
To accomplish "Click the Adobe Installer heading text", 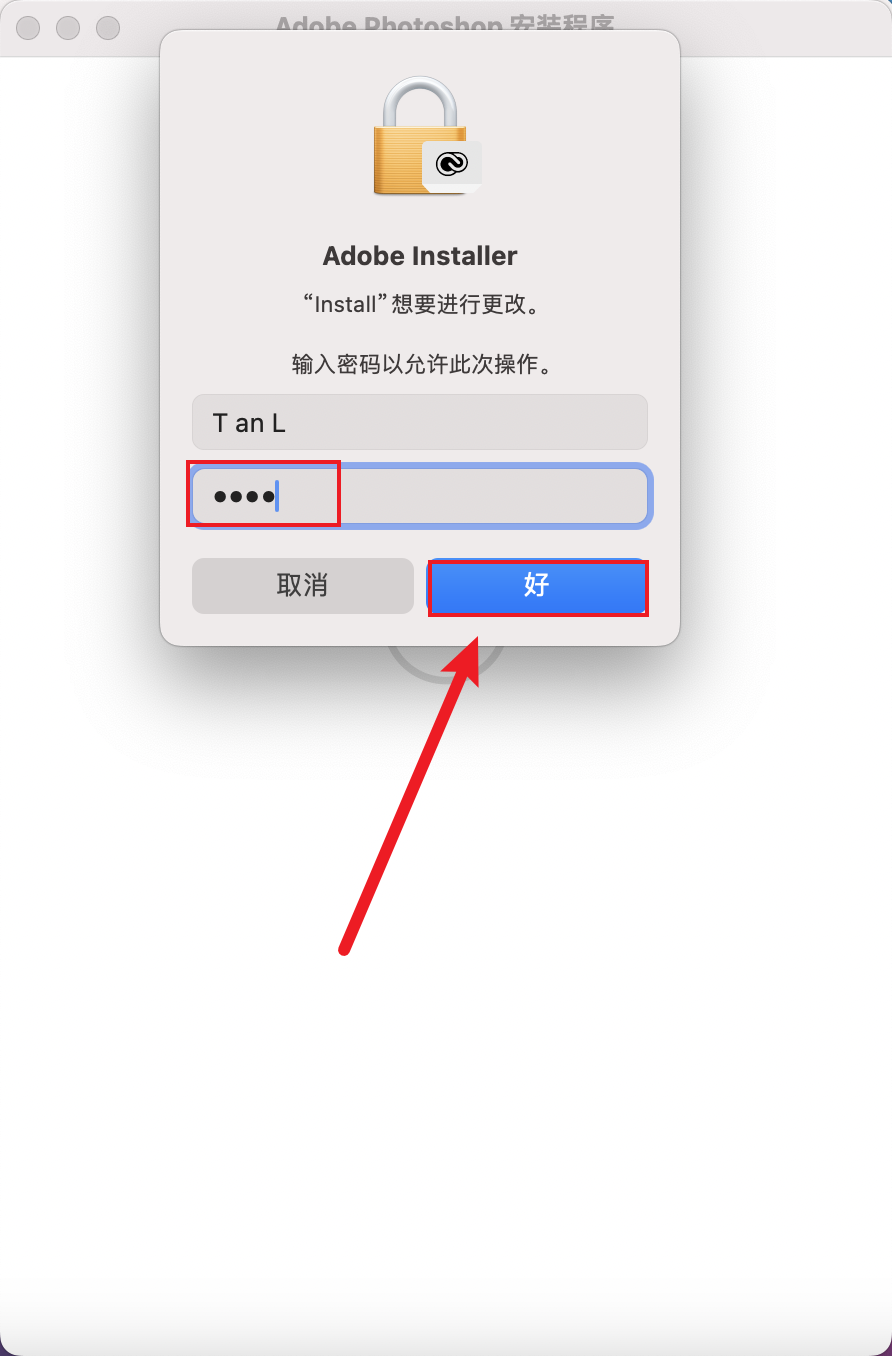I will tap(420, 256).
